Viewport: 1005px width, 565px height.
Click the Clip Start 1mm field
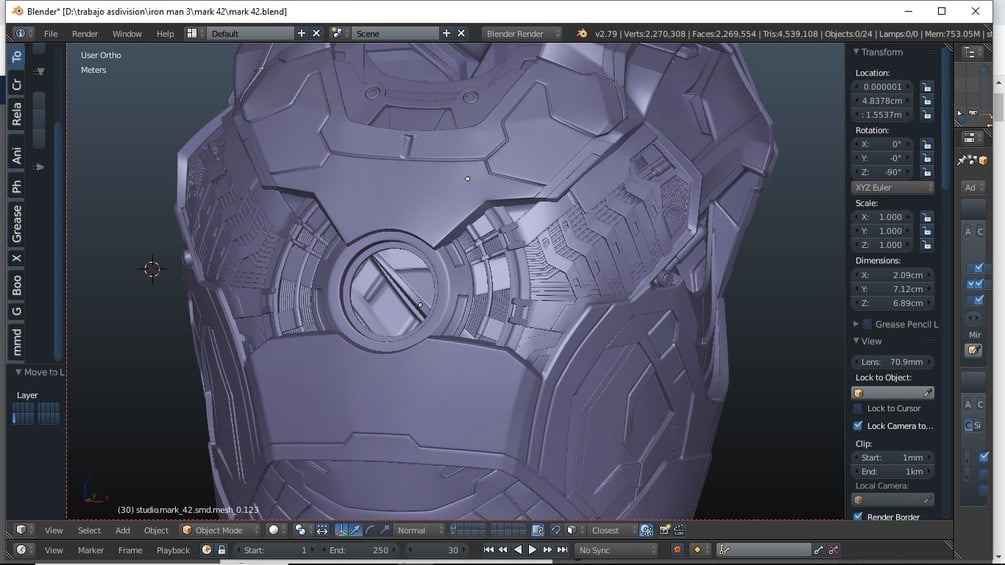coord(892,457)
